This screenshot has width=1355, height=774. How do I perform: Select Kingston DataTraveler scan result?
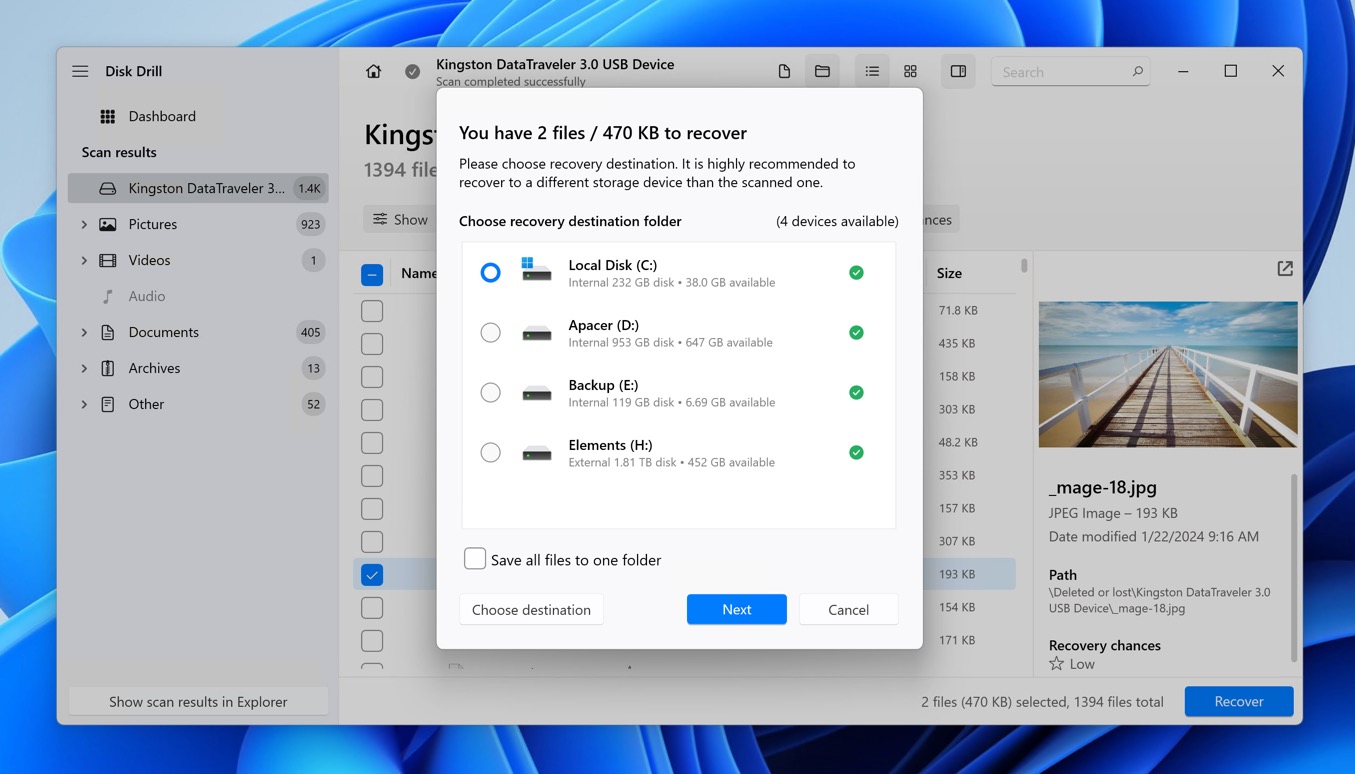point(198,188)
